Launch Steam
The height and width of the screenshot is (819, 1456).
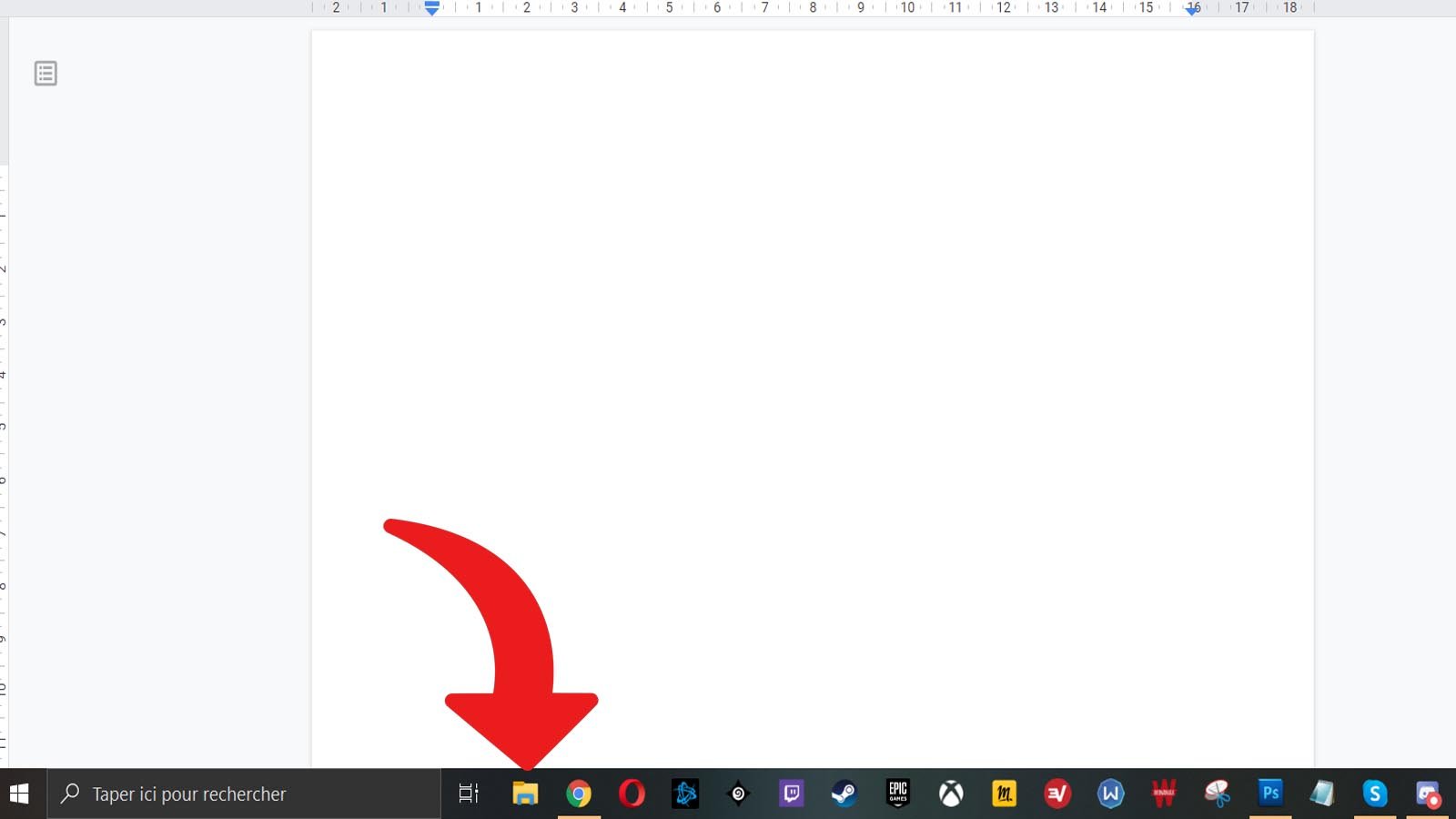click(x=844, y=794)
